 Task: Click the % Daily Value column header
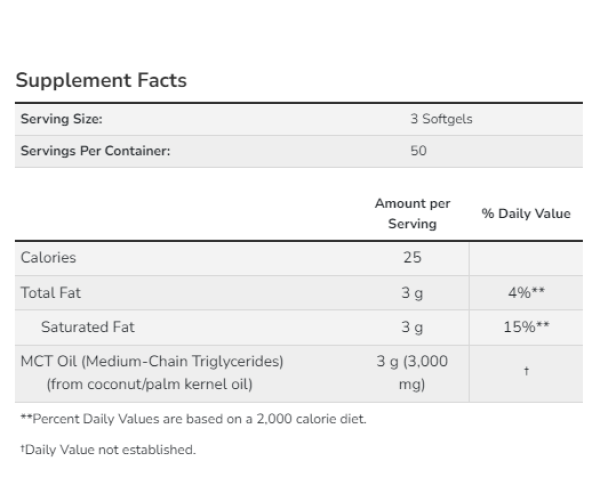point(526,213)
